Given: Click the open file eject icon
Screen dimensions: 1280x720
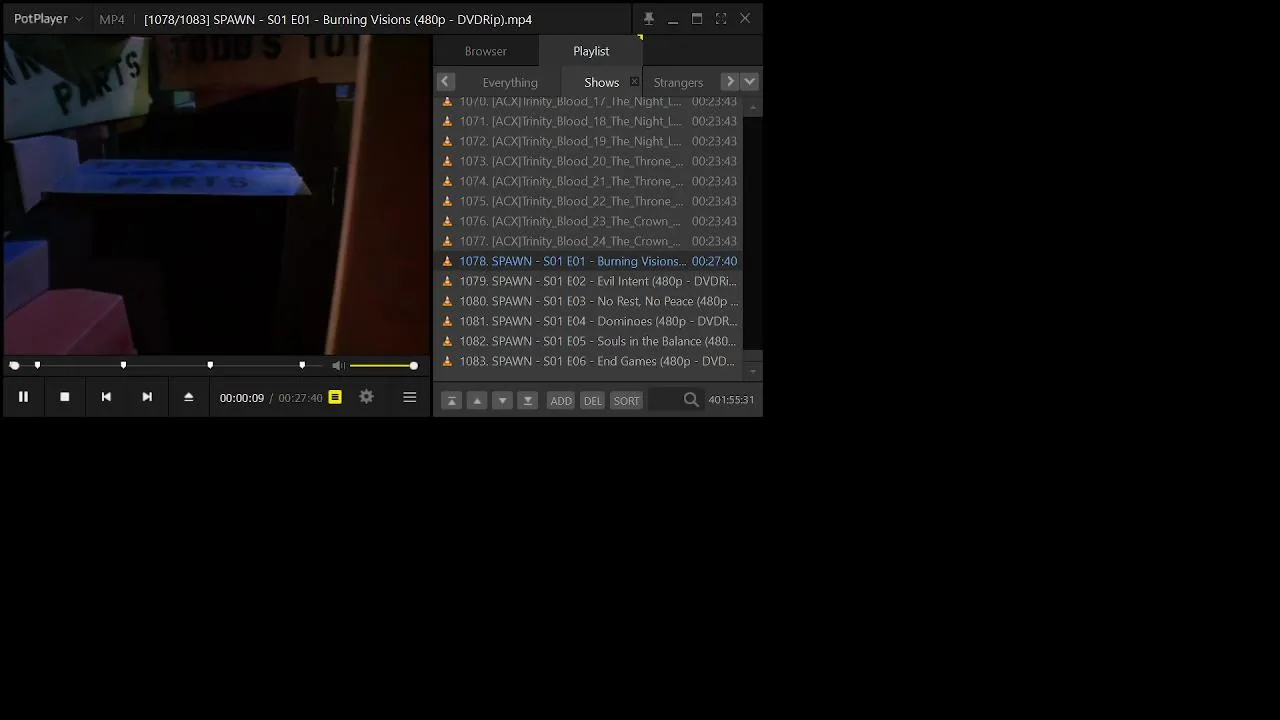Looking at the screenshot, I should pos(188,397).
